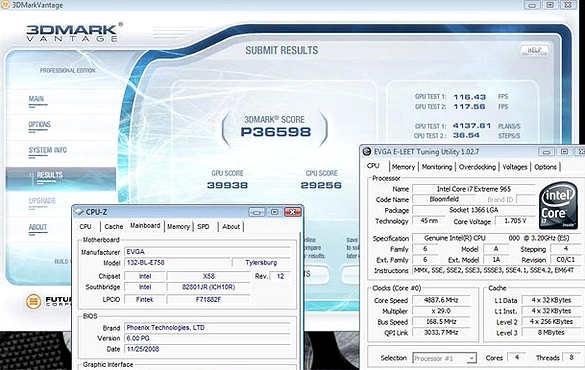Open the E-LEET Overclocking tab

[477, 167]
